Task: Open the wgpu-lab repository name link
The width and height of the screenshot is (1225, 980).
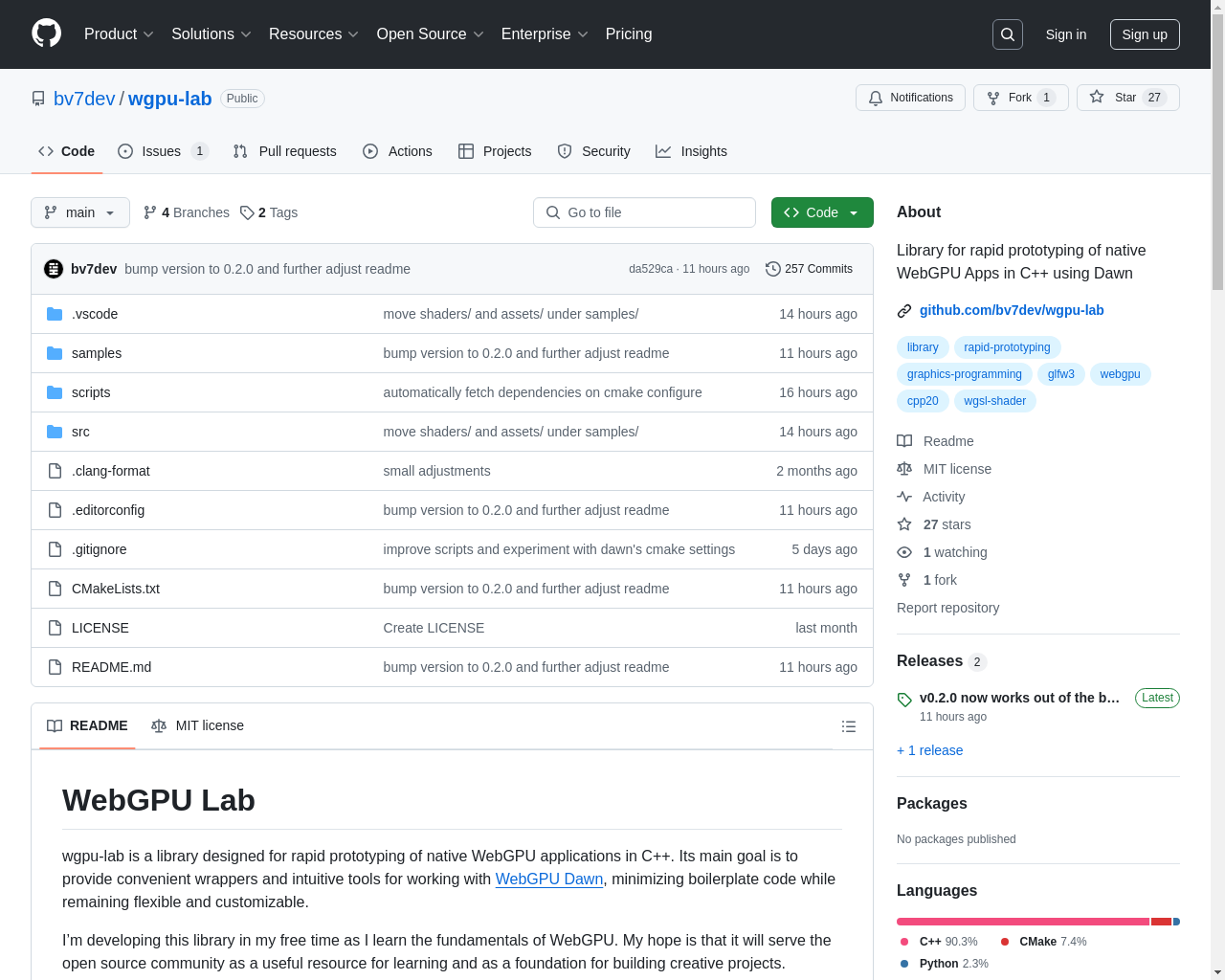Action: coord(170,99)
